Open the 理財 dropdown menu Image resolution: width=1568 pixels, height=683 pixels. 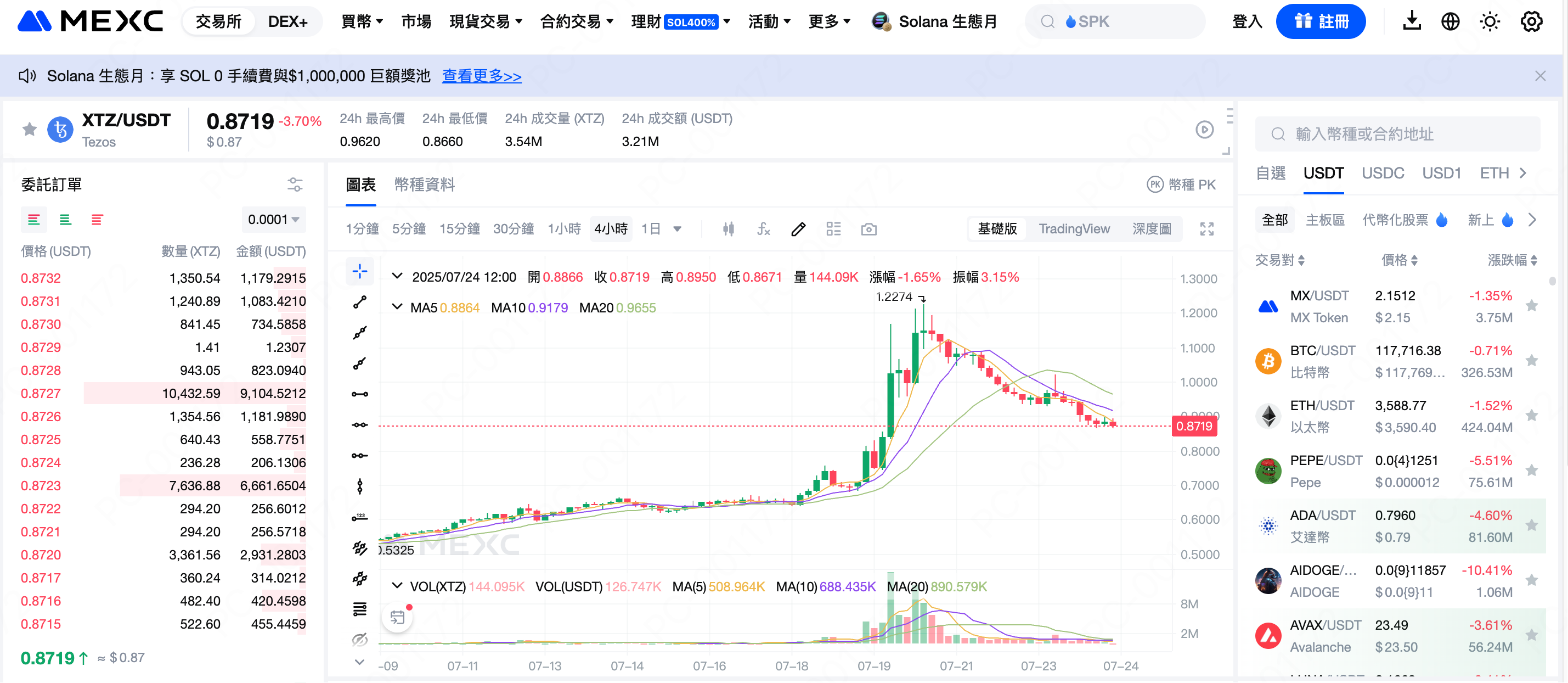680,21
